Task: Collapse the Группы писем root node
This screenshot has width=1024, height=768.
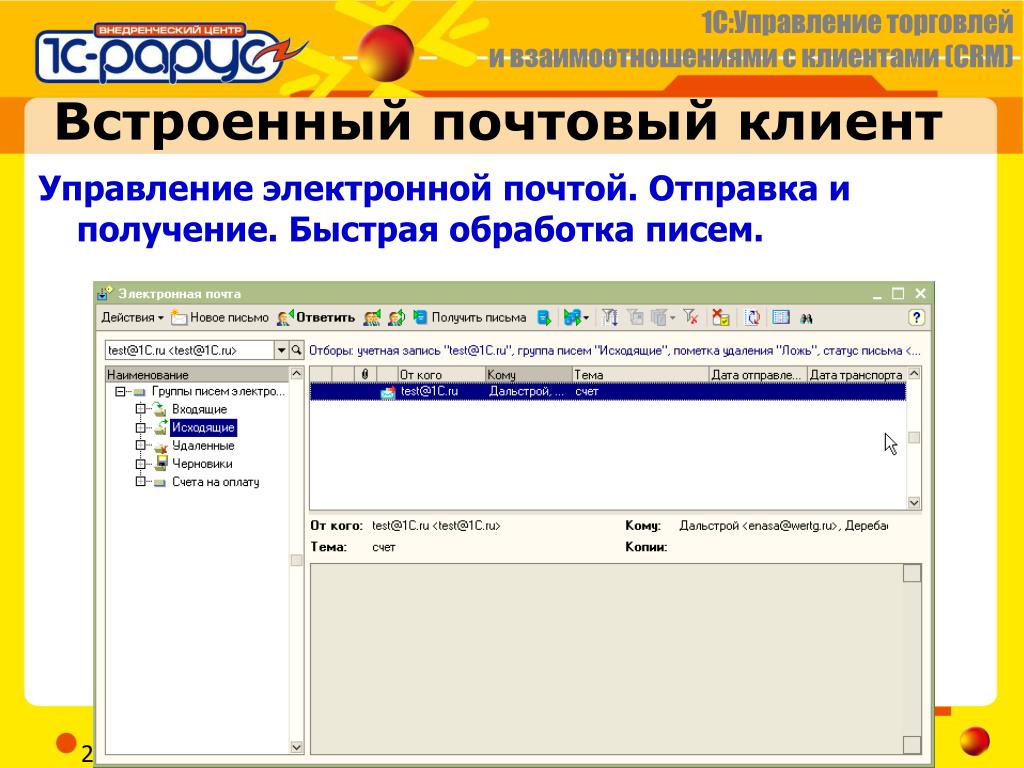Action: pyautogui.click(x=120, y=392)
